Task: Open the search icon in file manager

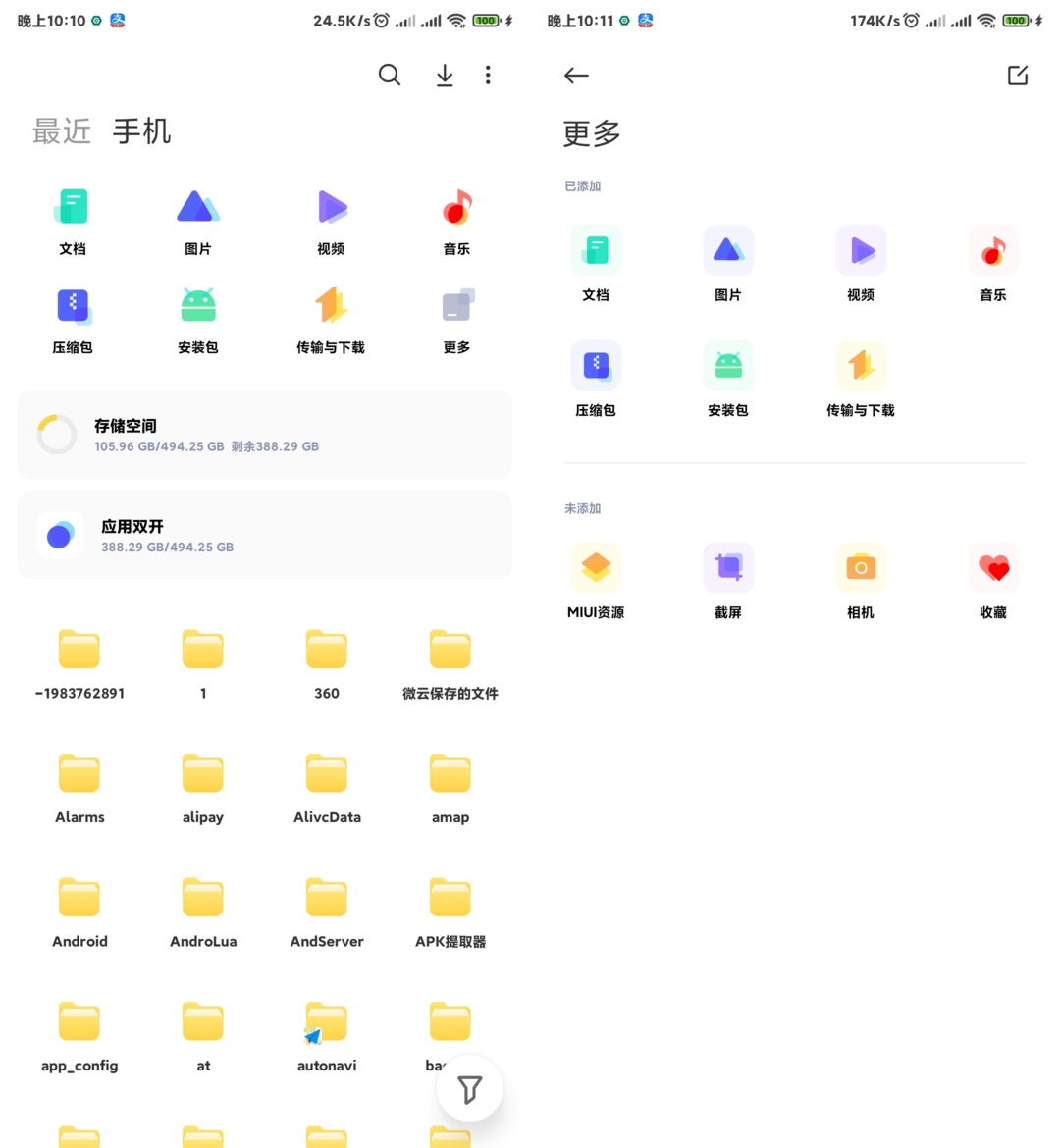Action: pos(389,75)
